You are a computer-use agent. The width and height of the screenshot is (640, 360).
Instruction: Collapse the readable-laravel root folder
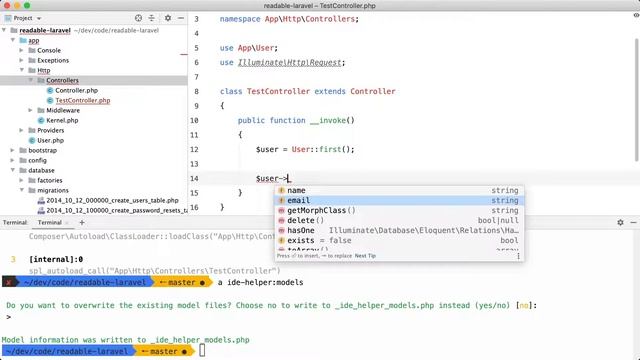pyautogui.click(x=4, y=30)
